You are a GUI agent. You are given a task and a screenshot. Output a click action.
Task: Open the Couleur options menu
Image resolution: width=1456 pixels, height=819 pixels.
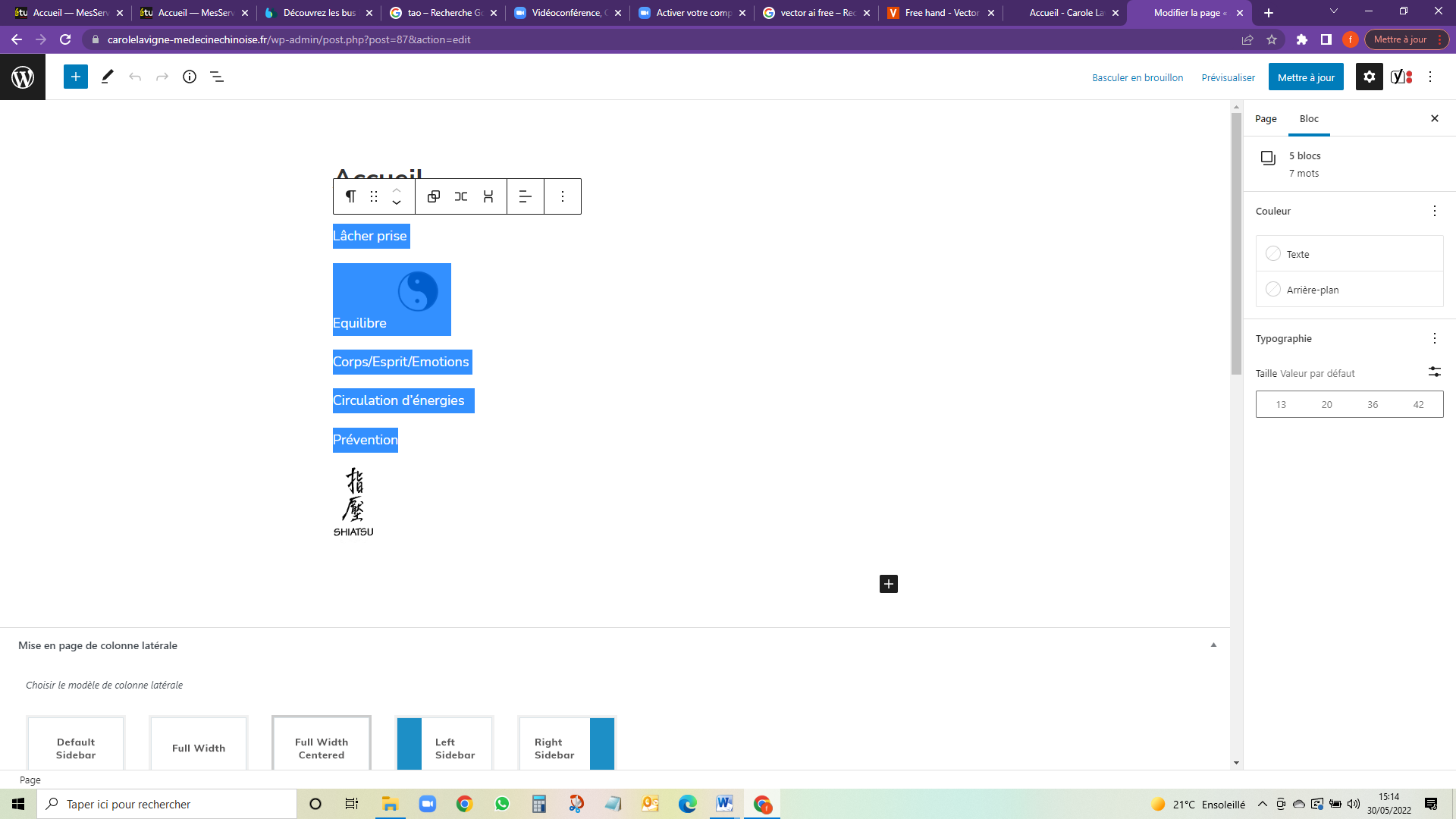[1434, 211]
